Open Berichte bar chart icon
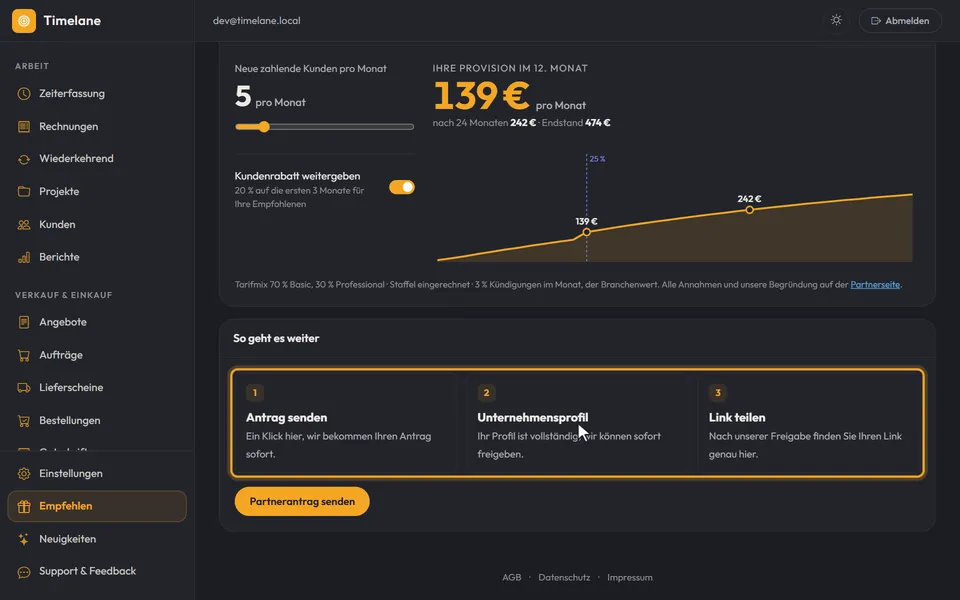The image size is (960, 600). pyautogui.click(x=24, y=257)
